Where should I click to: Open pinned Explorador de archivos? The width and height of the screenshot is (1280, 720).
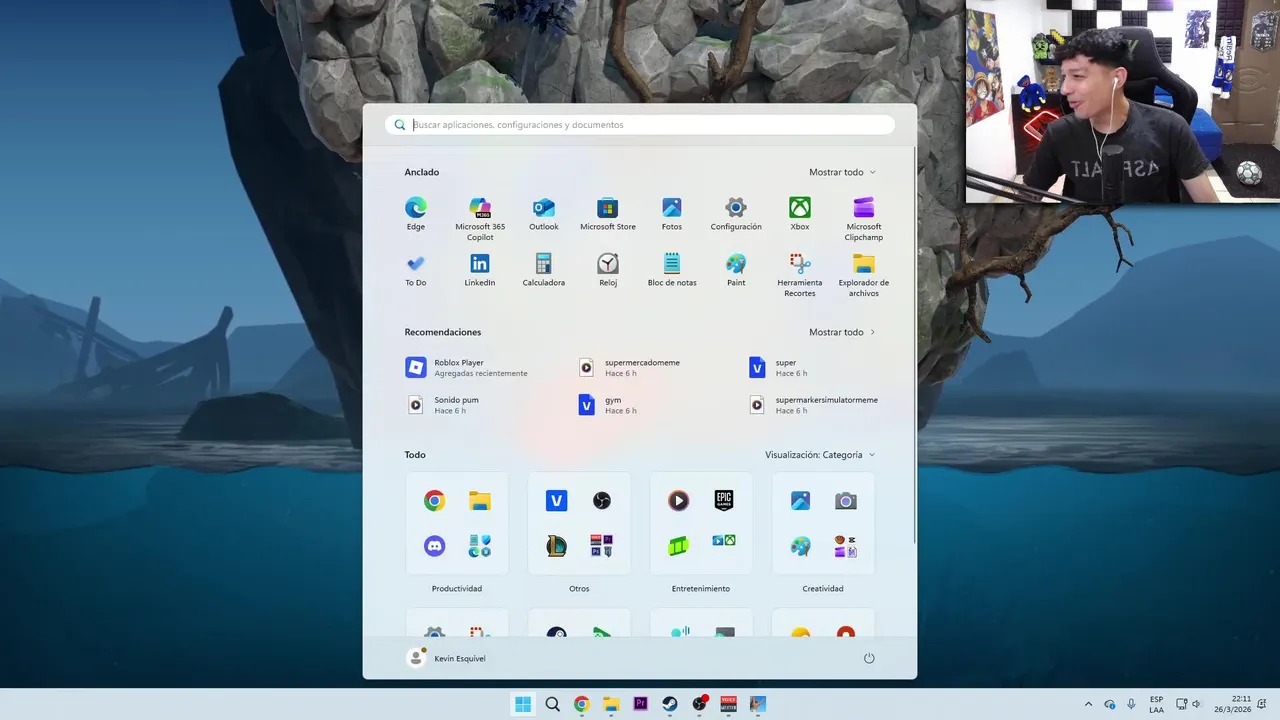coord(864,275)
